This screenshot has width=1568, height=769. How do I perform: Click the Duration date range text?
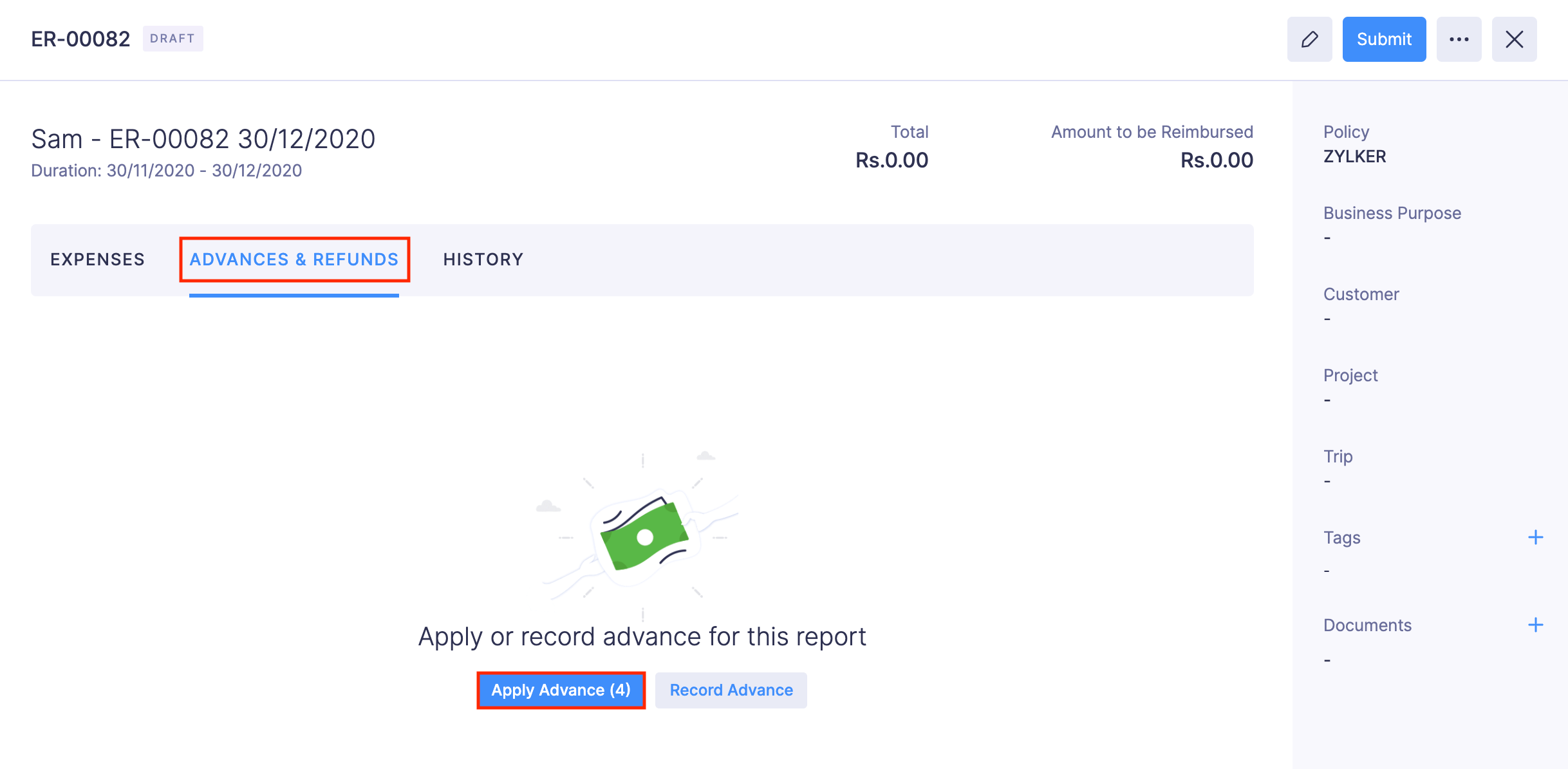click(x=166, y=170)
